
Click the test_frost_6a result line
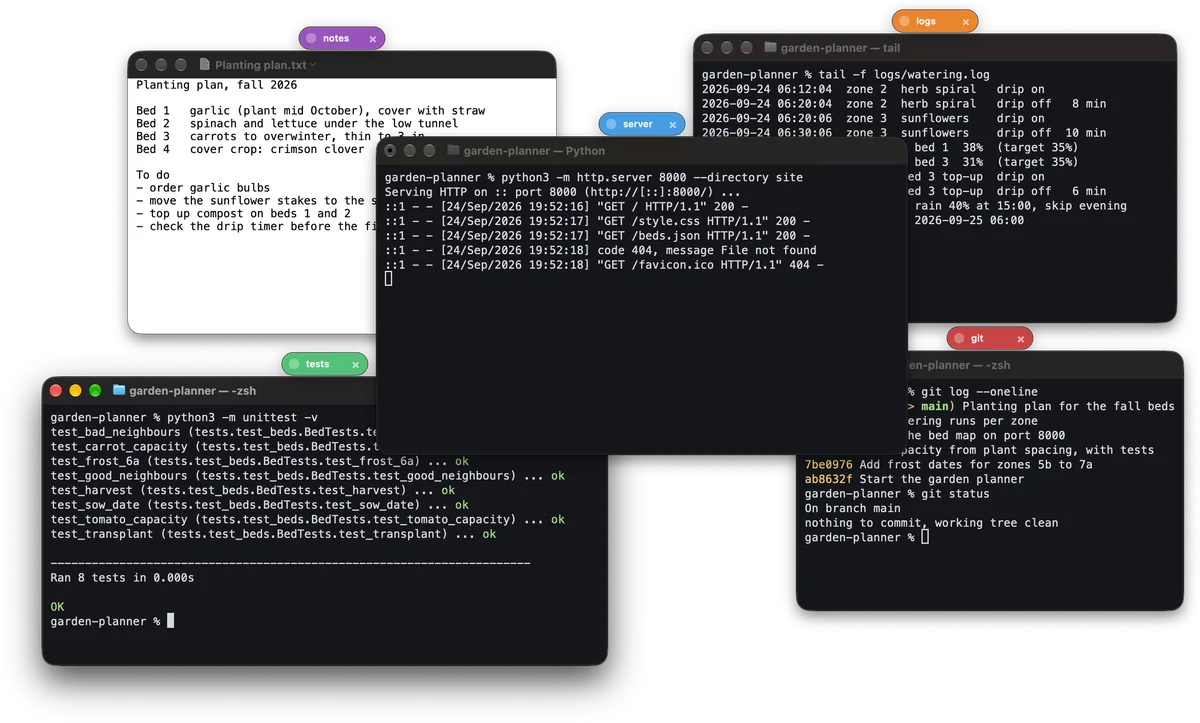pyautogui.click(x=260, y=461)
